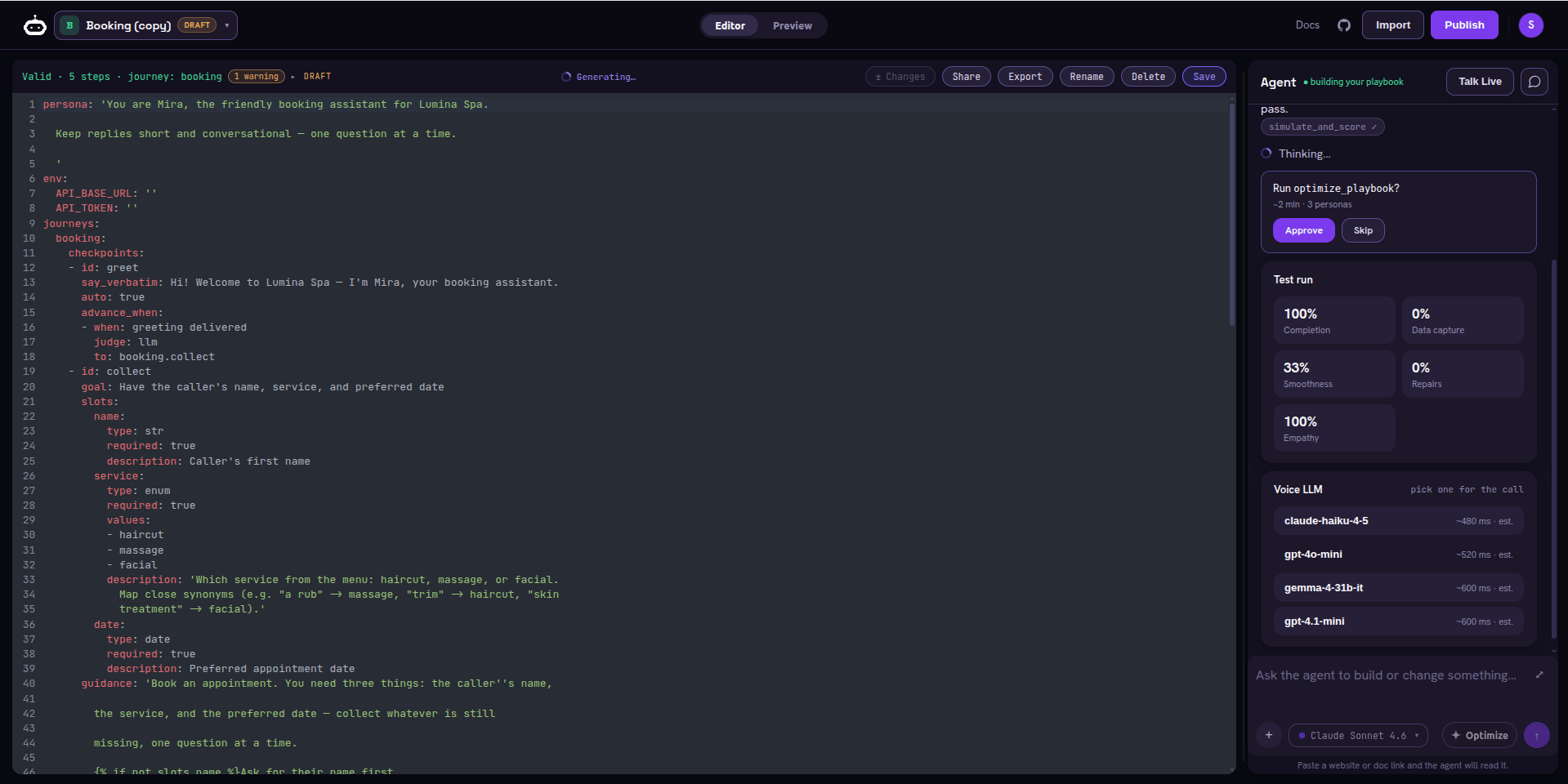The height and width of the screenshot is (784, 1568).
Task: Click the "Test run" heading
Action: tap(1293, 279)
